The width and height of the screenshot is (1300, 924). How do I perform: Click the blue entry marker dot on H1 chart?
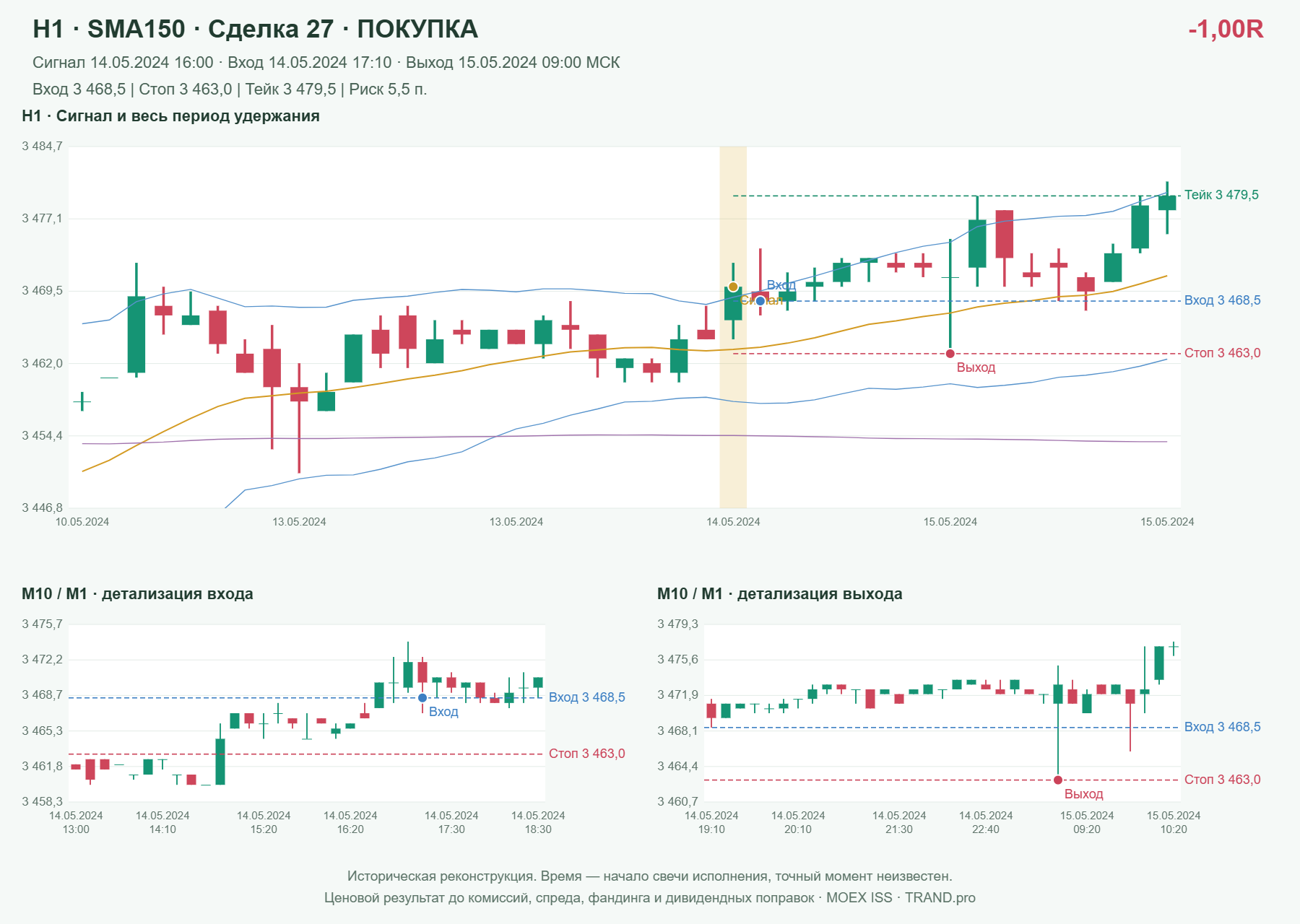(x=760, y=301)
